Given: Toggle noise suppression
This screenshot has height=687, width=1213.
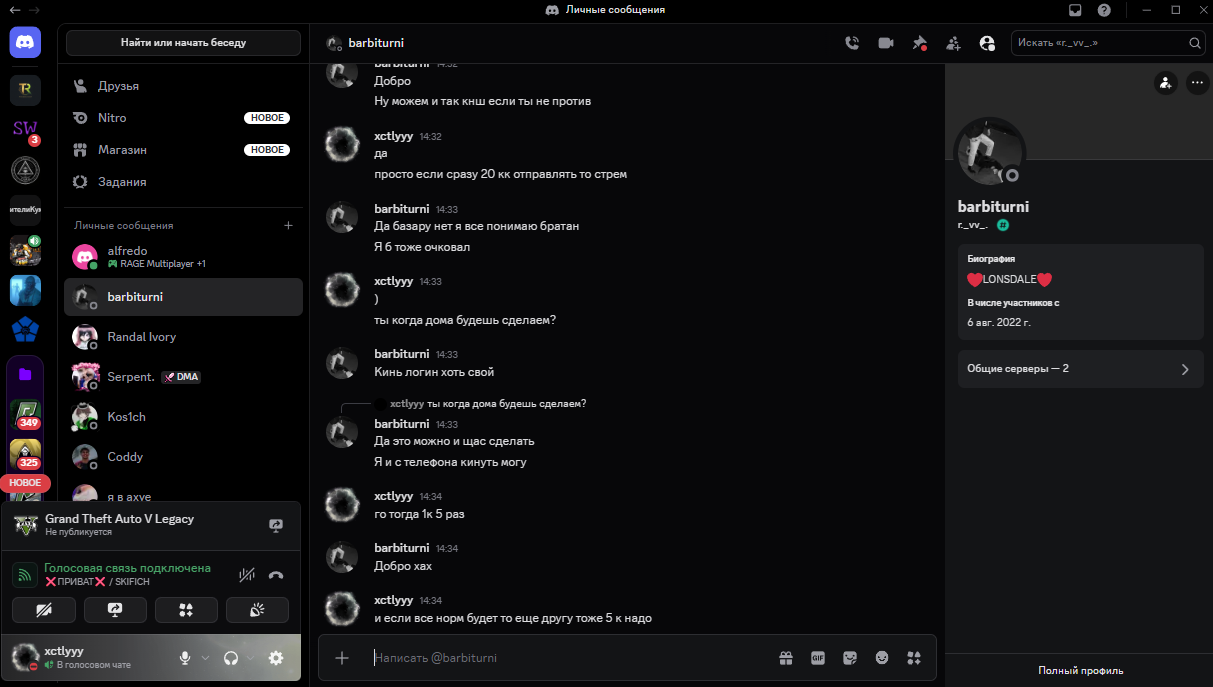Looking at the screenshot, I should coord(247,575).
